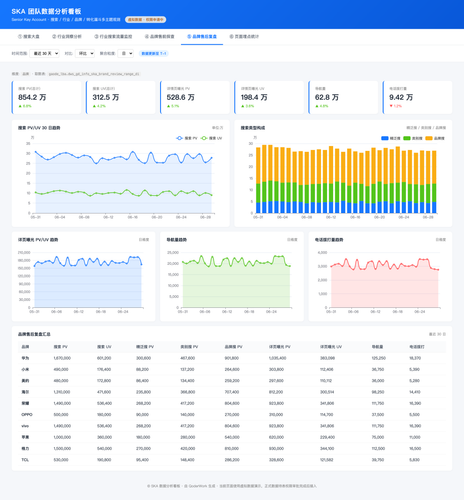The width and height of the screenshot is (464, 500).
Task: Open tab ① 搜索大盘
Action: click(29, 36)
